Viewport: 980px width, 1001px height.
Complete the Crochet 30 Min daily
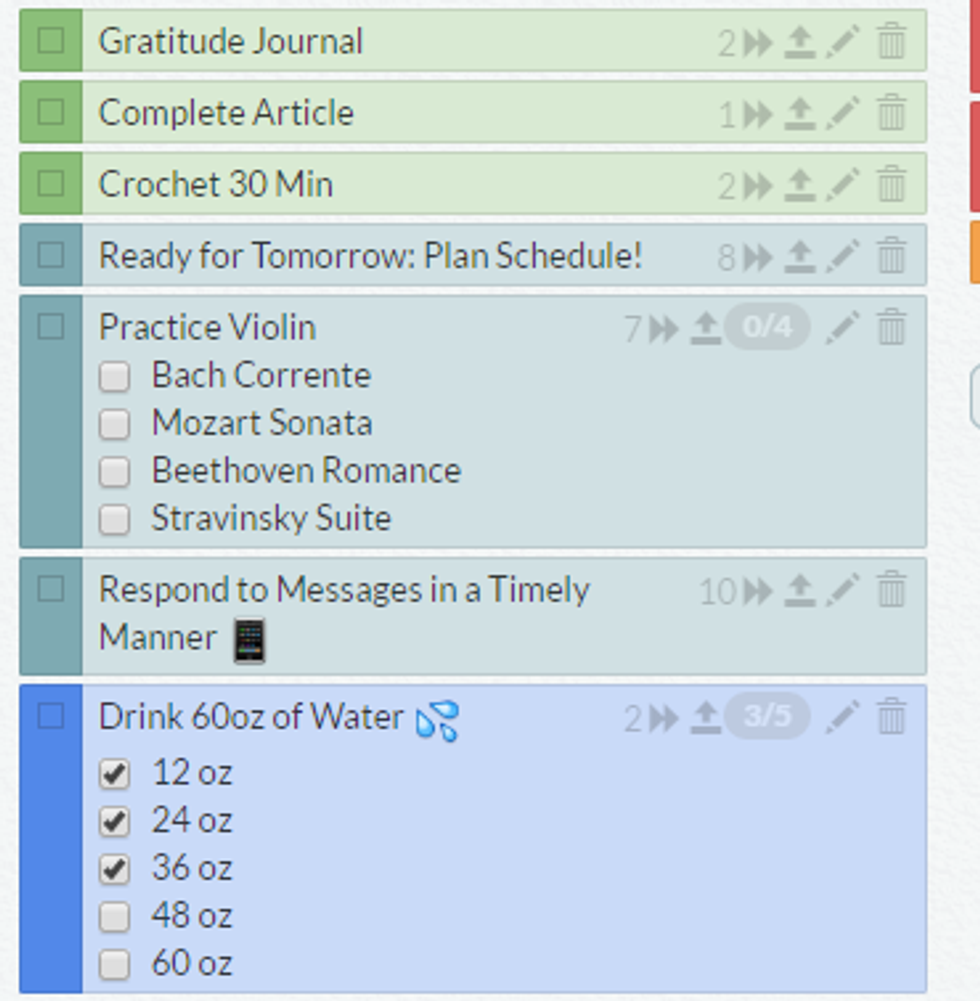pos(50,184)
